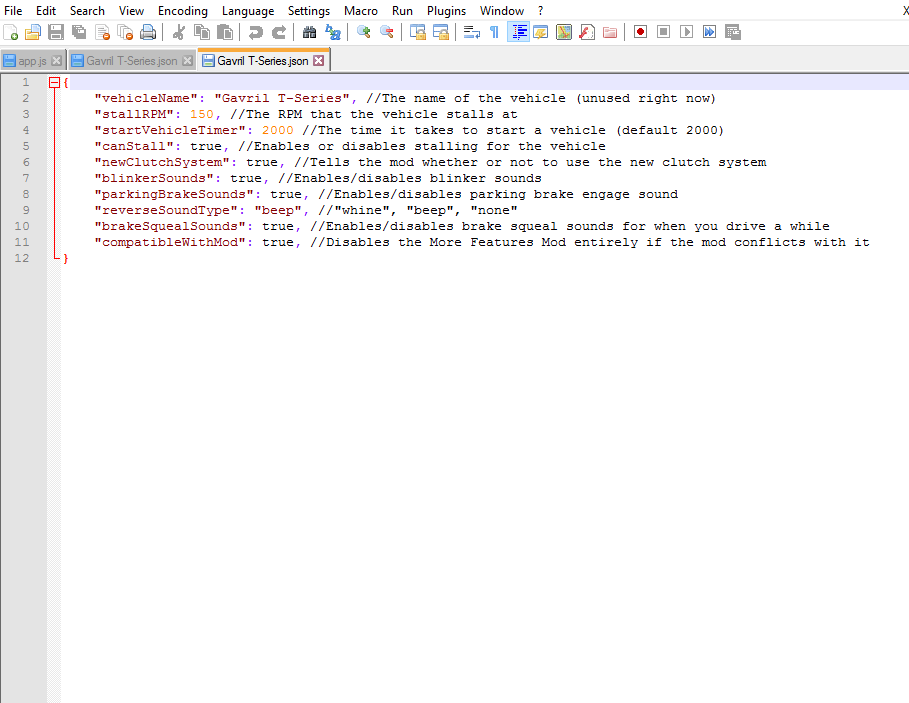The height and width of the screenshot is (703, 909).
Task: Click the Save All icon
Action: [79, 32]
